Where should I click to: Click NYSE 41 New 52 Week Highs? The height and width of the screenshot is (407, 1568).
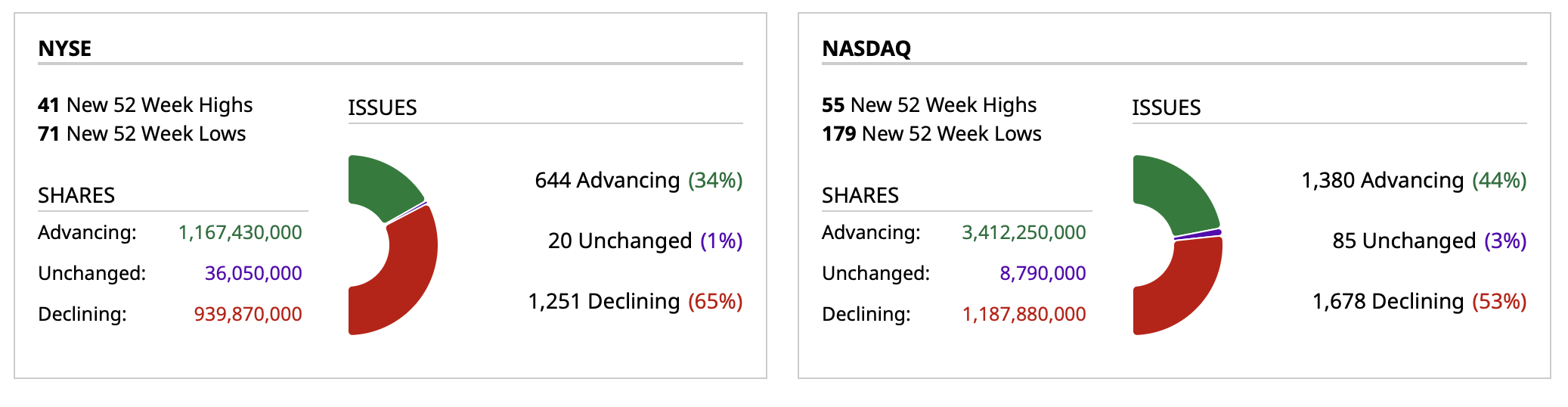tap(145, 104)
